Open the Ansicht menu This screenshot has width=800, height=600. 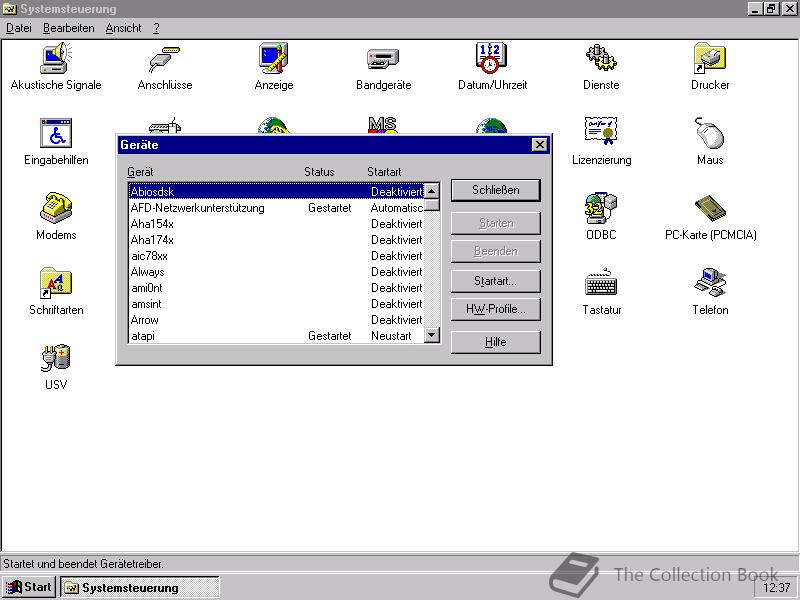pyautogui.click(x=123, y=28)
